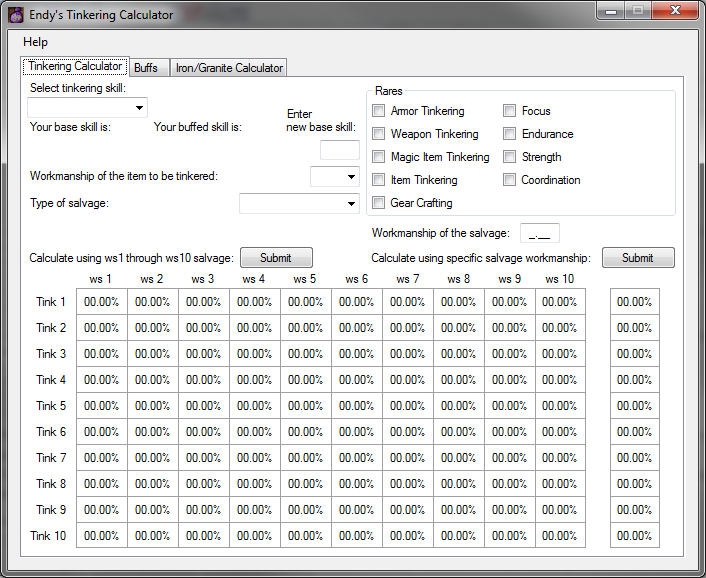Check the Focus rare checkbox

[510, 111]
